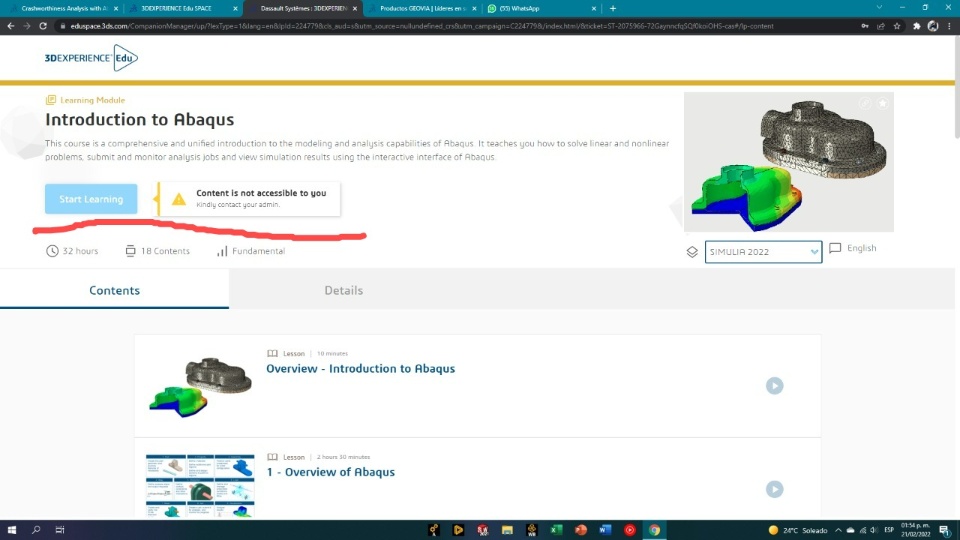960x540 pixels.
Task: Click the Chrome taskbar icon
Action: [x=654, y=530]
